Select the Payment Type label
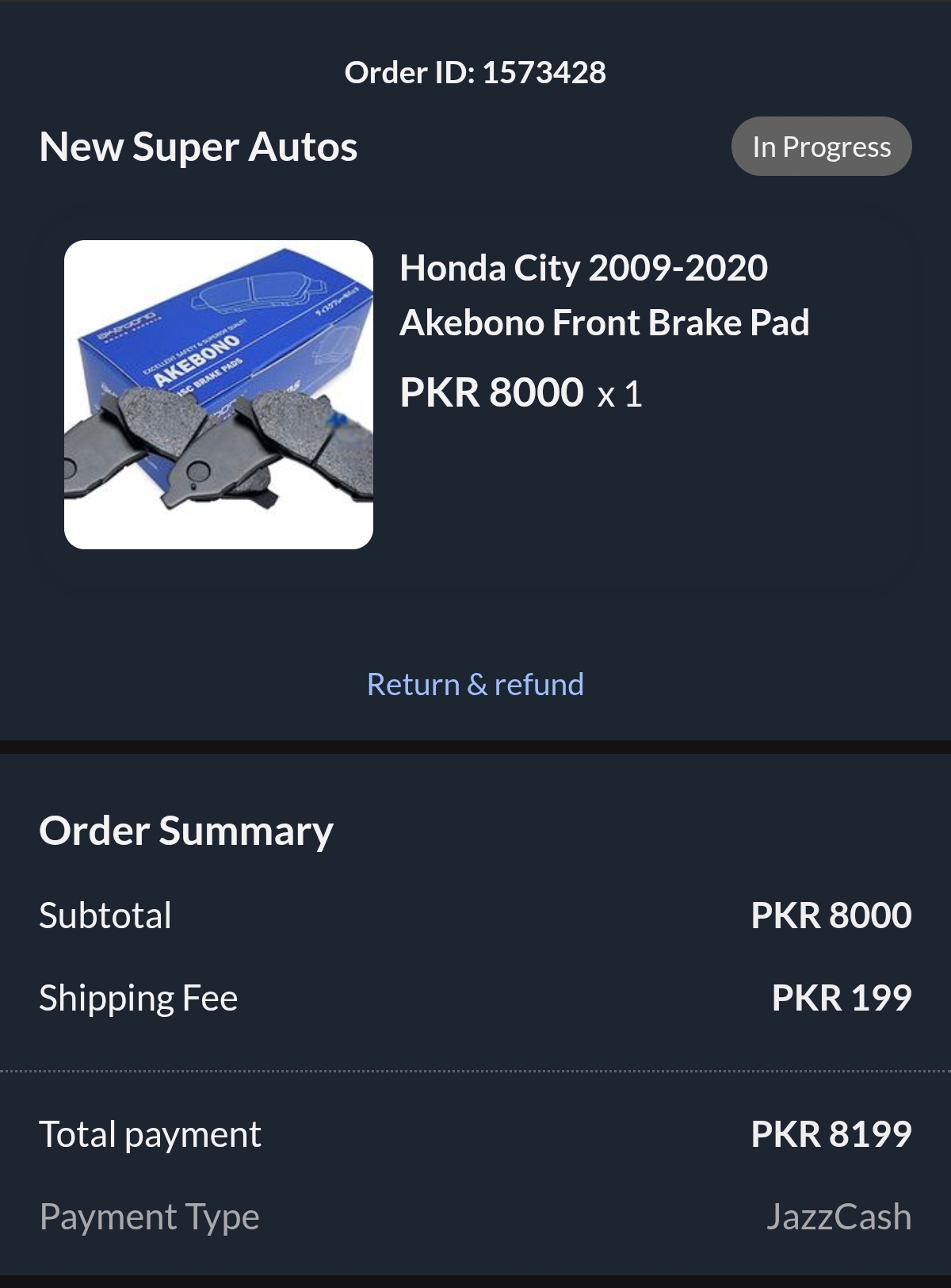The width and height of the screenshot is (951, 1288). click(x=150, y=1217)
